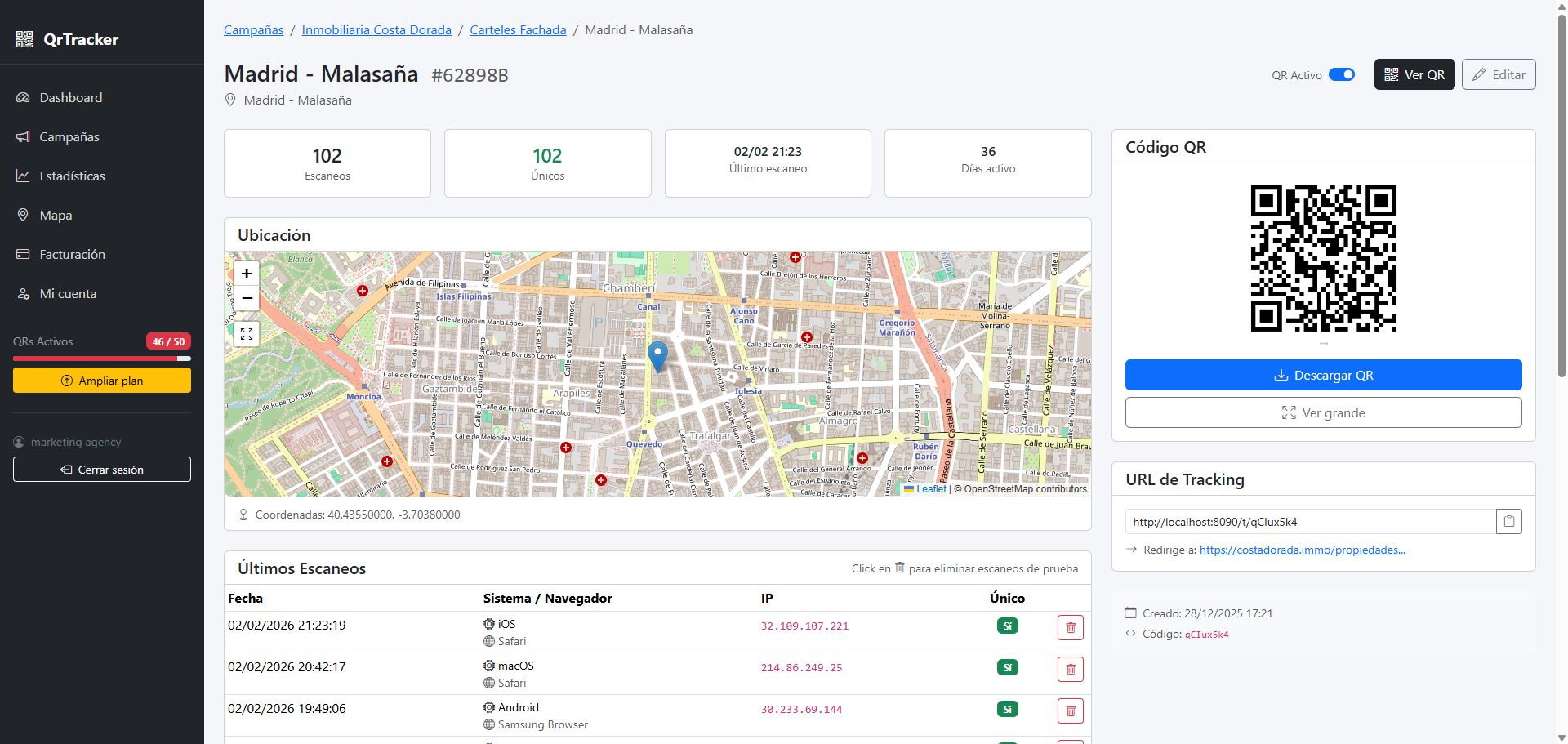Click the Ampliar plan button

(102, 381)
